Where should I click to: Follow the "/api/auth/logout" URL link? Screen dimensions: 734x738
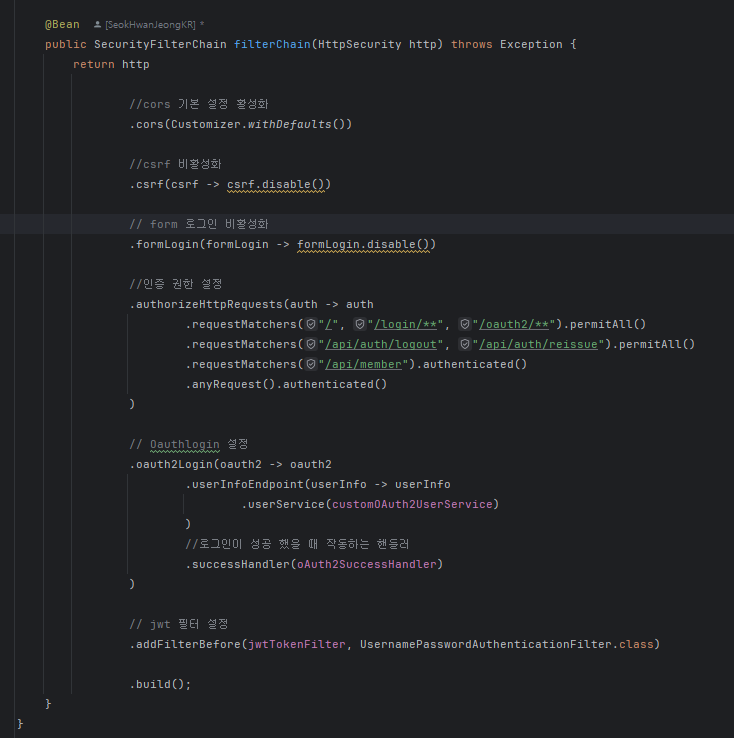pos(381,345)
